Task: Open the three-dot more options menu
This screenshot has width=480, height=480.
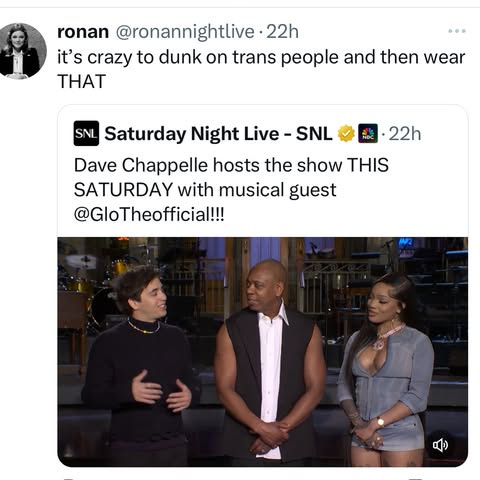Action: tap(457, 31)
